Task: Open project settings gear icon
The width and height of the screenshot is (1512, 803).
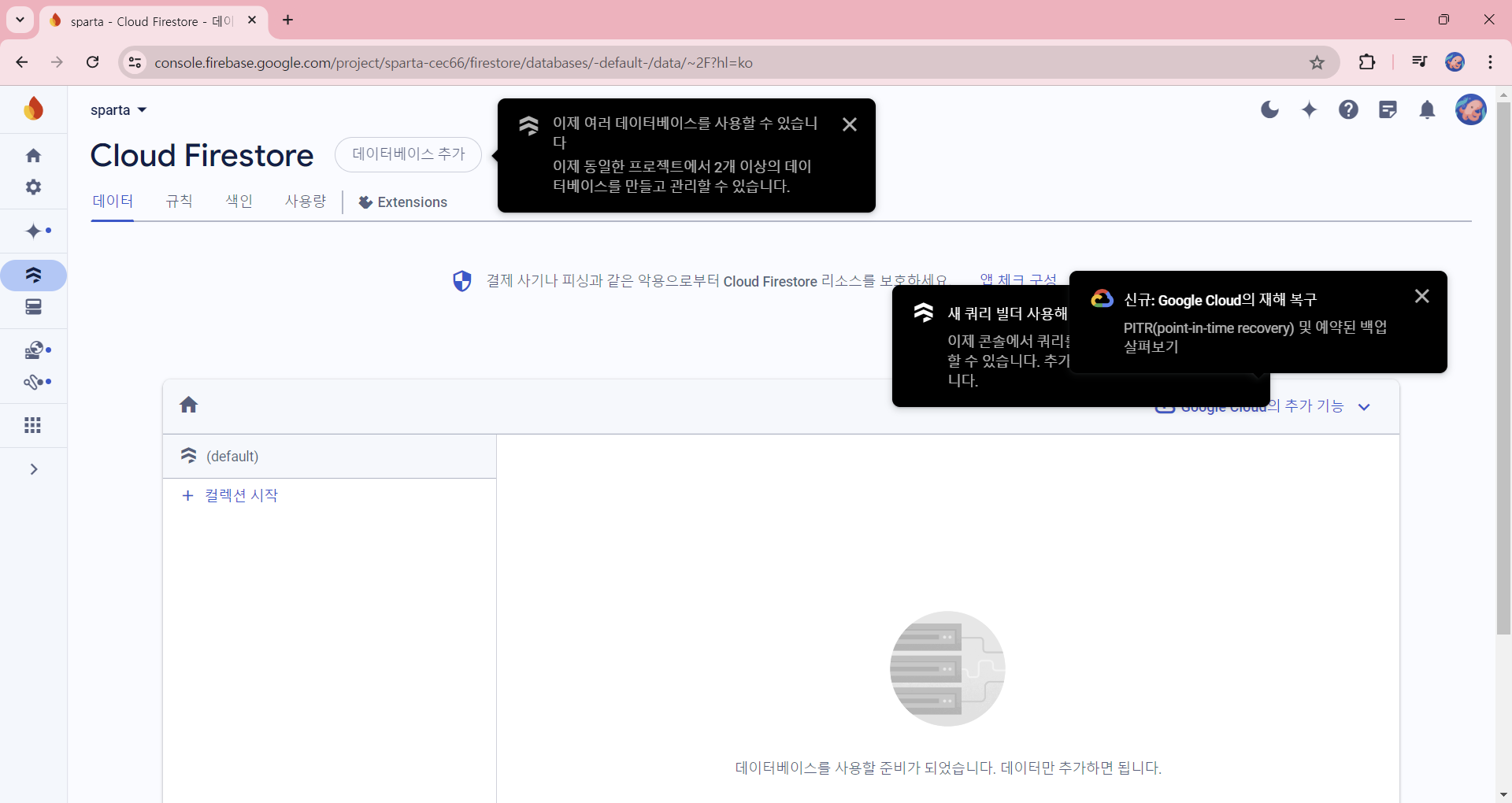Action: click(33, 187)
